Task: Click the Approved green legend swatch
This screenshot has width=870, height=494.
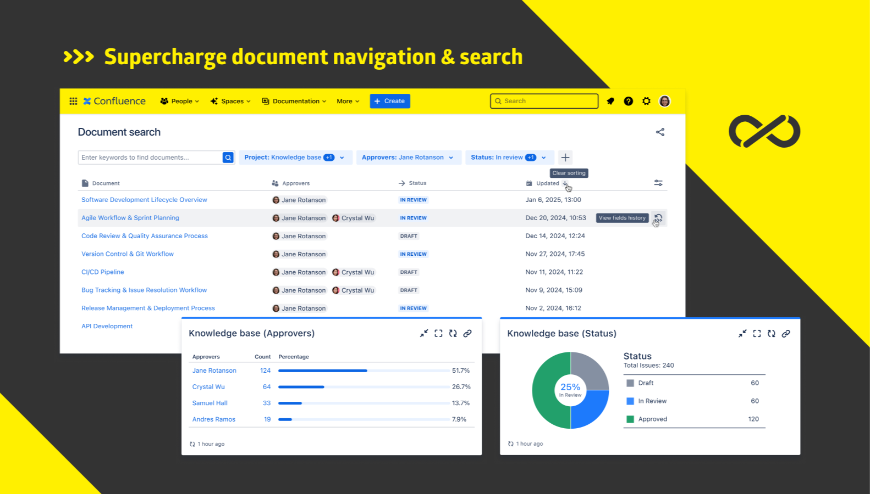Action: (x=630, y=420)
